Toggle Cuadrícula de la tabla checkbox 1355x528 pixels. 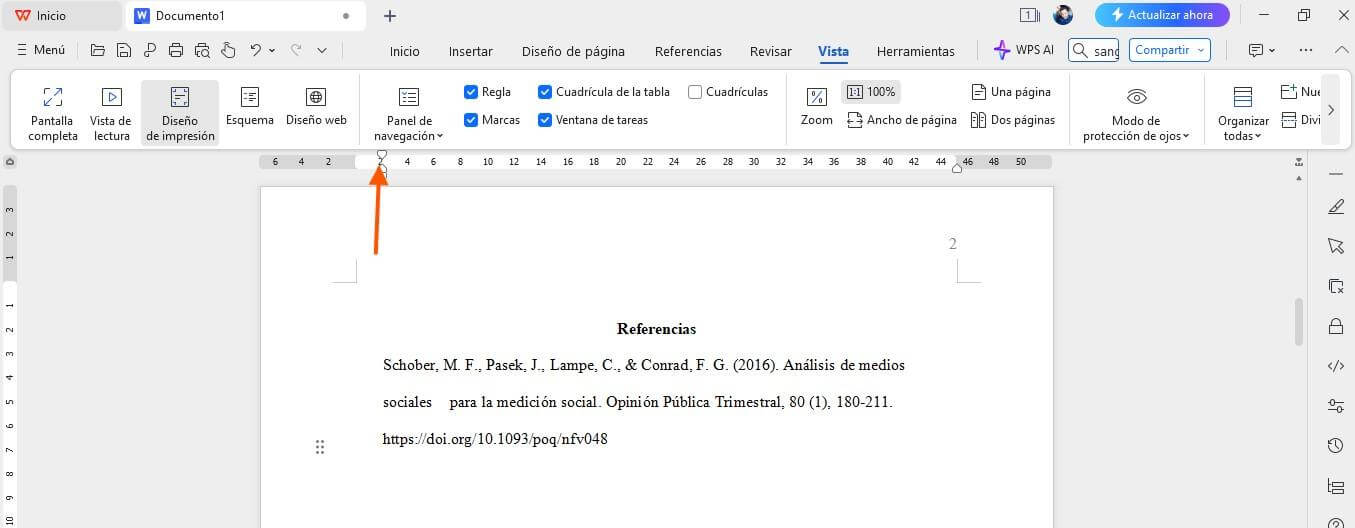(x=545, y=92)
